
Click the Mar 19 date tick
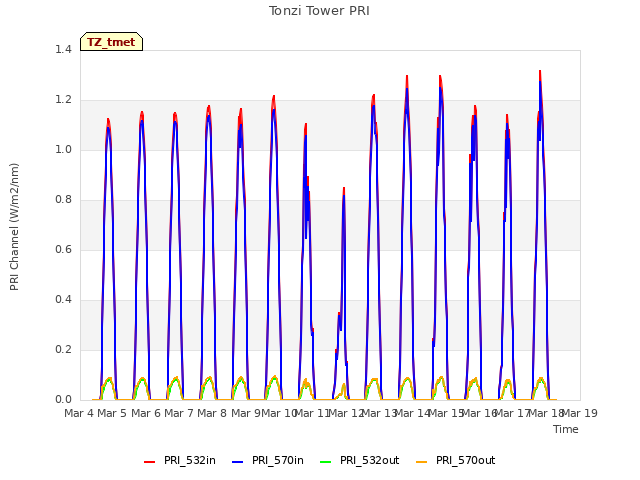point(580,413)
